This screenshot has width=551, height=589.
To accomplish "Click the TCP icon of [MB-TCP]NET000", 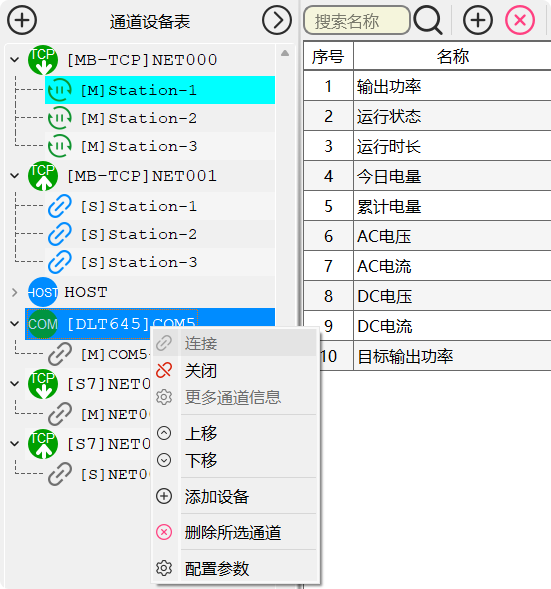I will (43, 60).
